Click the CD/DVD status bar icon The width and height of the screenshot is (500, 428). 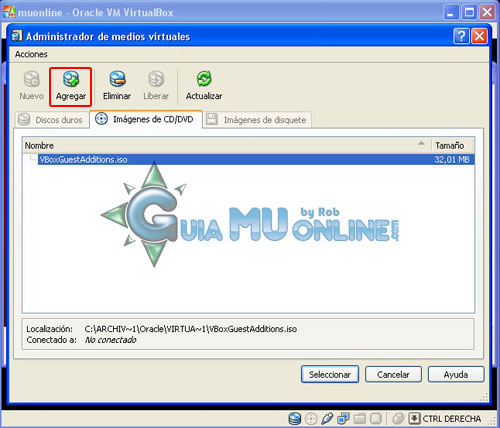pyautogui.click(x=311, y=418)
